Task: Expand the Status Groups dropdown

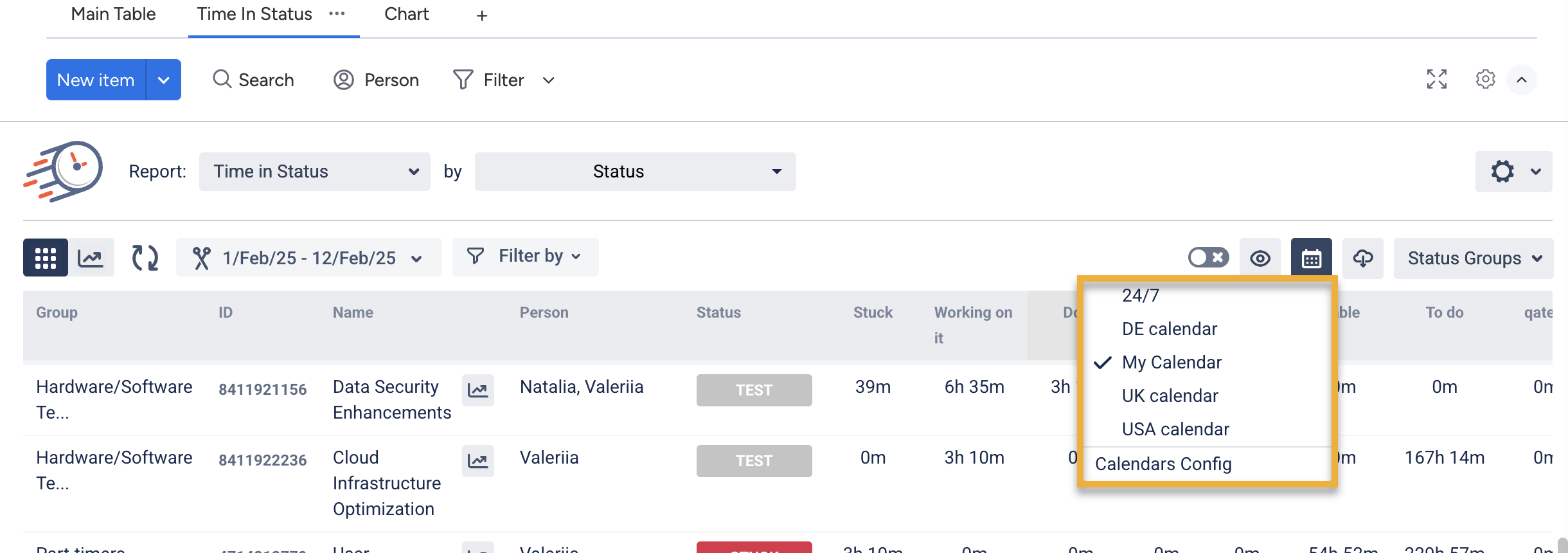Action: coord(1473,258)
